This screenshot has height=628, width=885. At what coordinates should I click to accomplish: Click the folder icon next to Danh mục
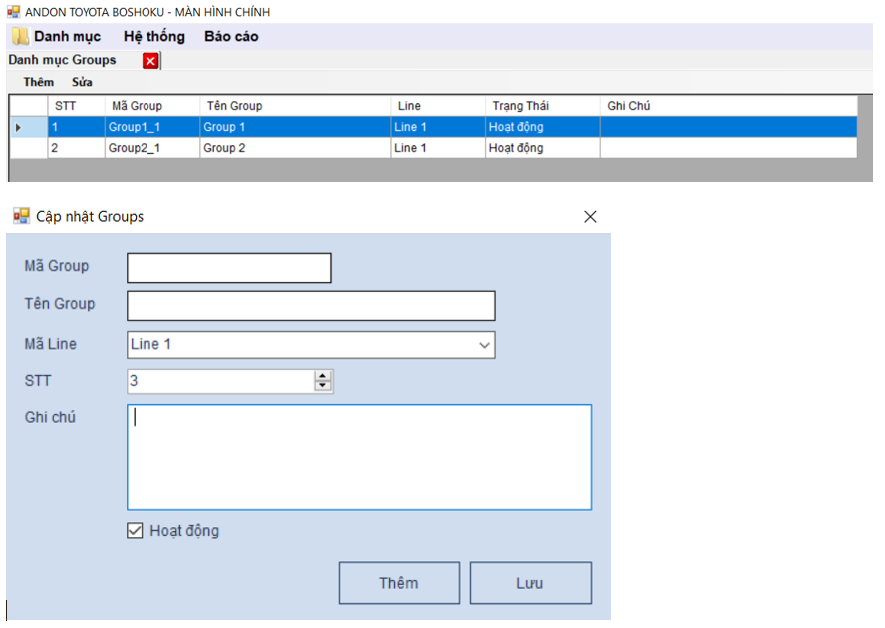coord(20,37)
